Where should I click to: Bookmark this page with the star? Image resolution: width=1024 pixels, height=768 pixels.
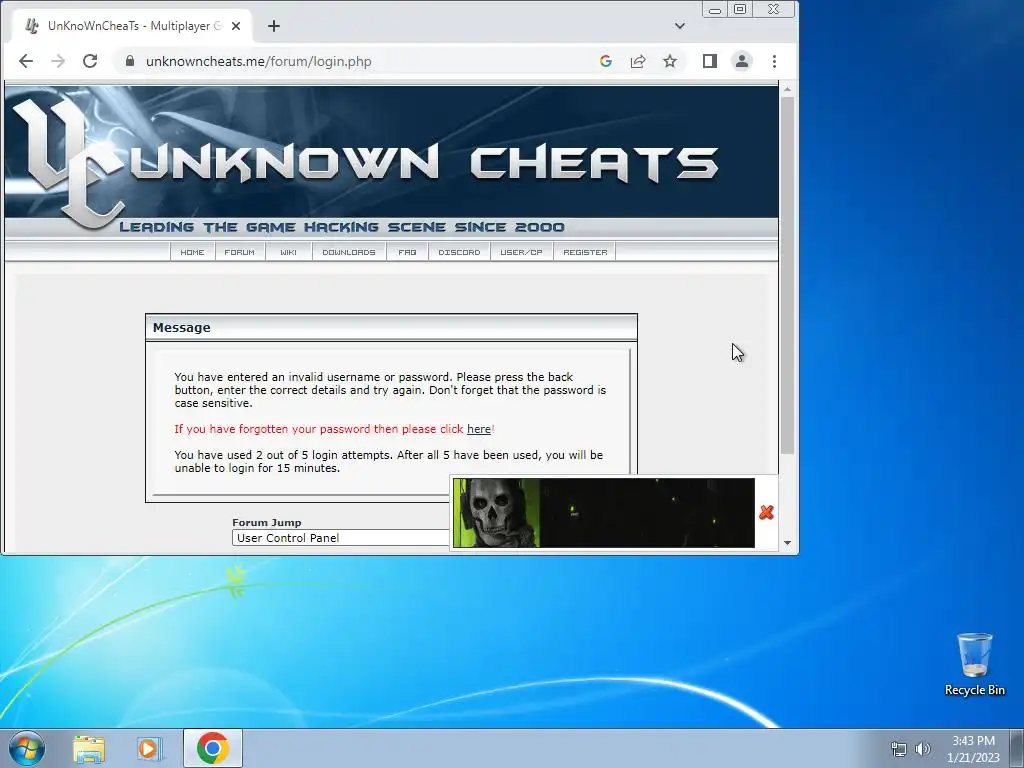(x=670, y=61)
